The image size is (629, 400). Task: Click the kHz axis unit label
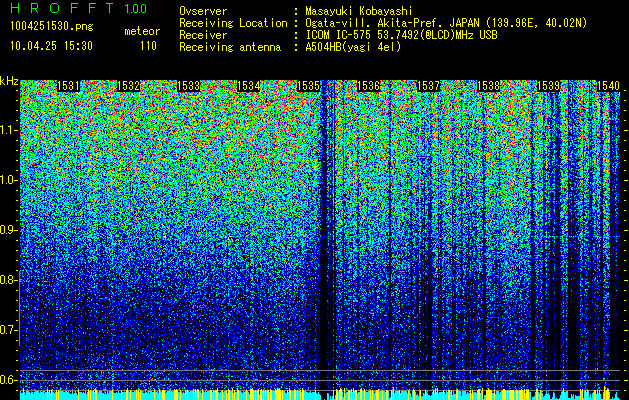[x=9, y=81]
